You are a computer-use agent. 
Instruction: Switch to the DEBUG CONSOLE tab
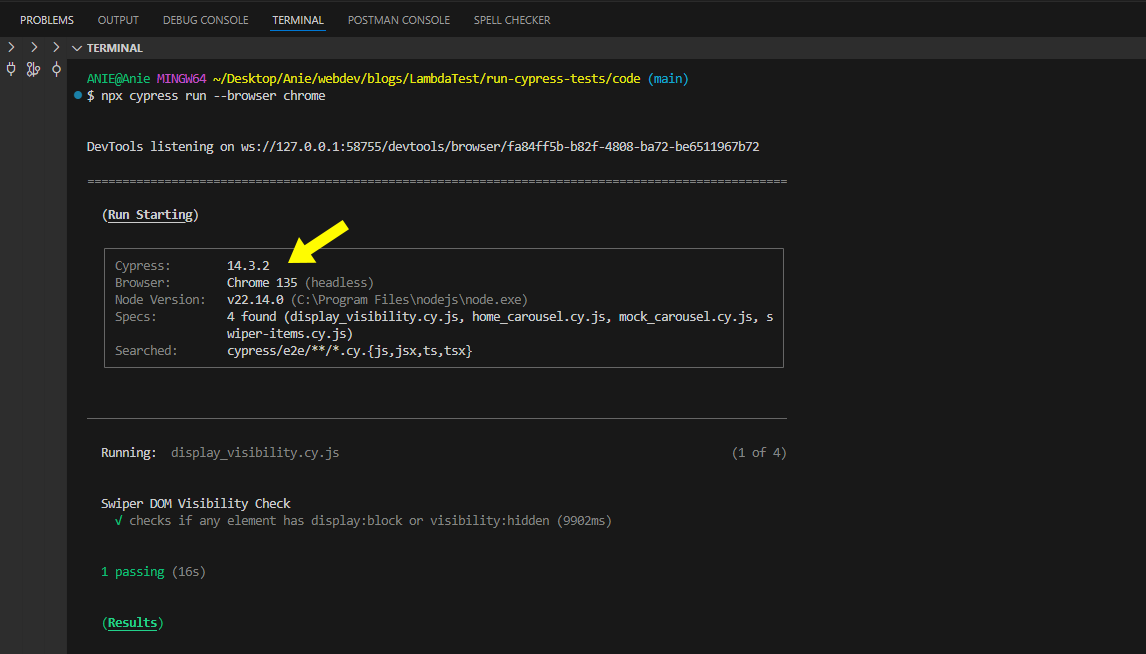205,19
